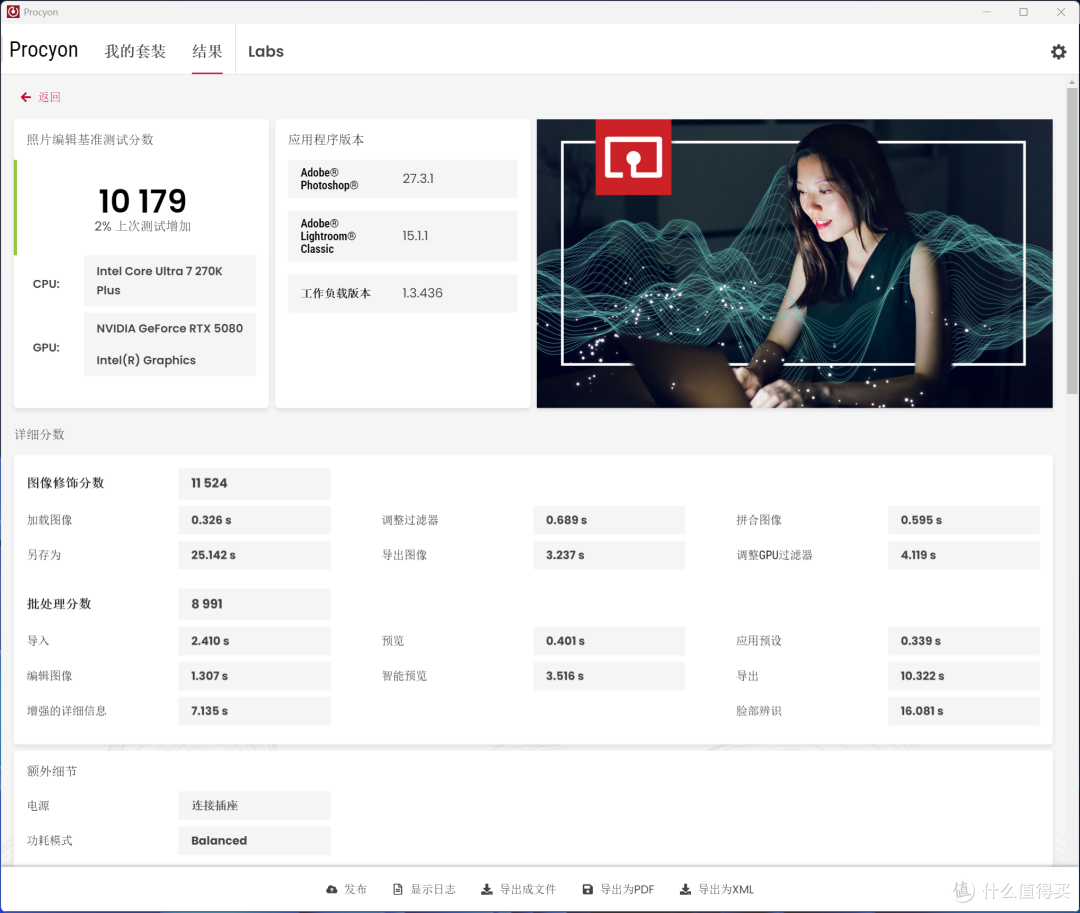This screenshot has width=1080, height=913.
Task: Click power mode value Balanced
Action: [254, 841]
